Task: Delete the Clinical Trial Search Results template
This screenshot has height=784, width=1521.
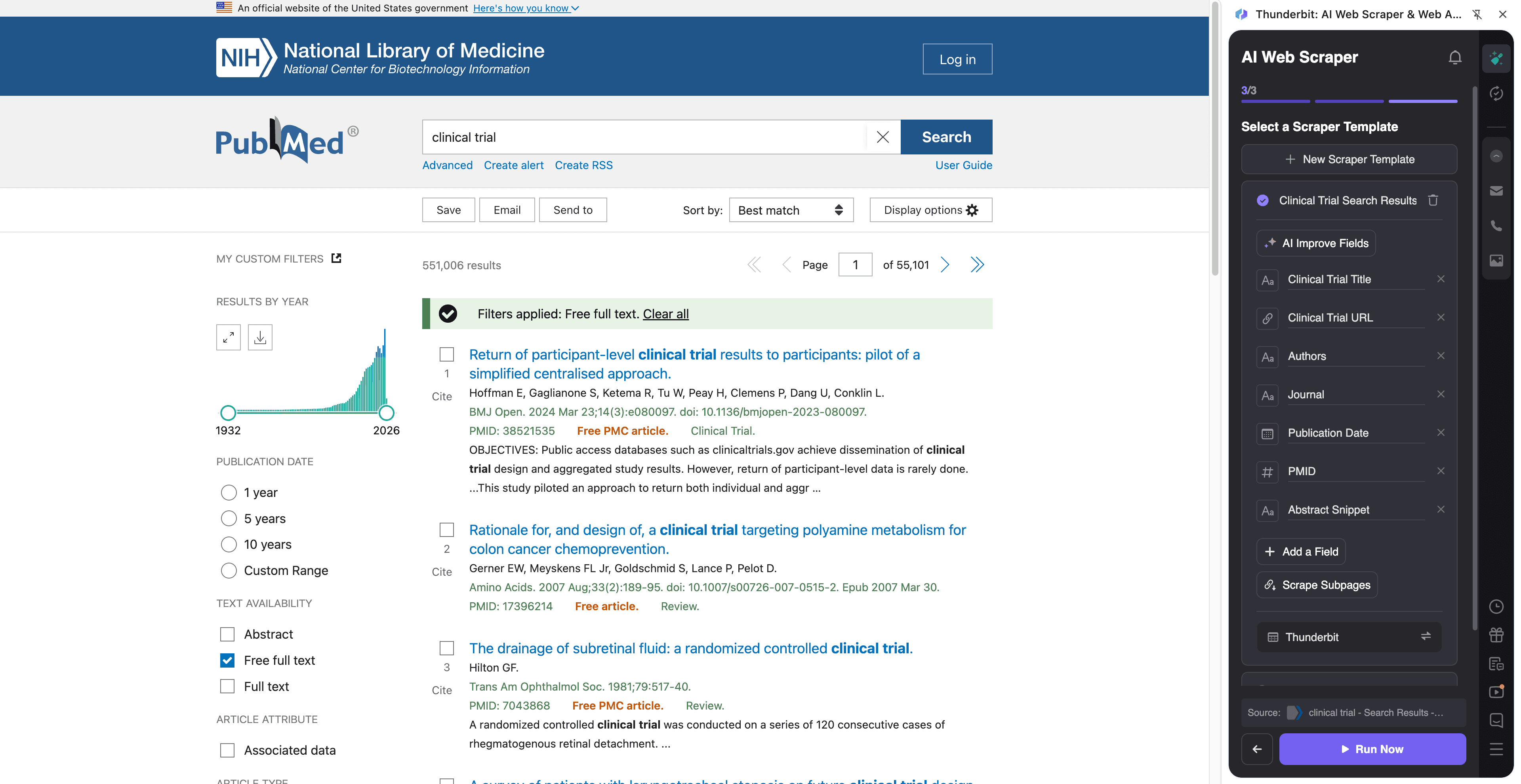Action: coord(1433,200)
